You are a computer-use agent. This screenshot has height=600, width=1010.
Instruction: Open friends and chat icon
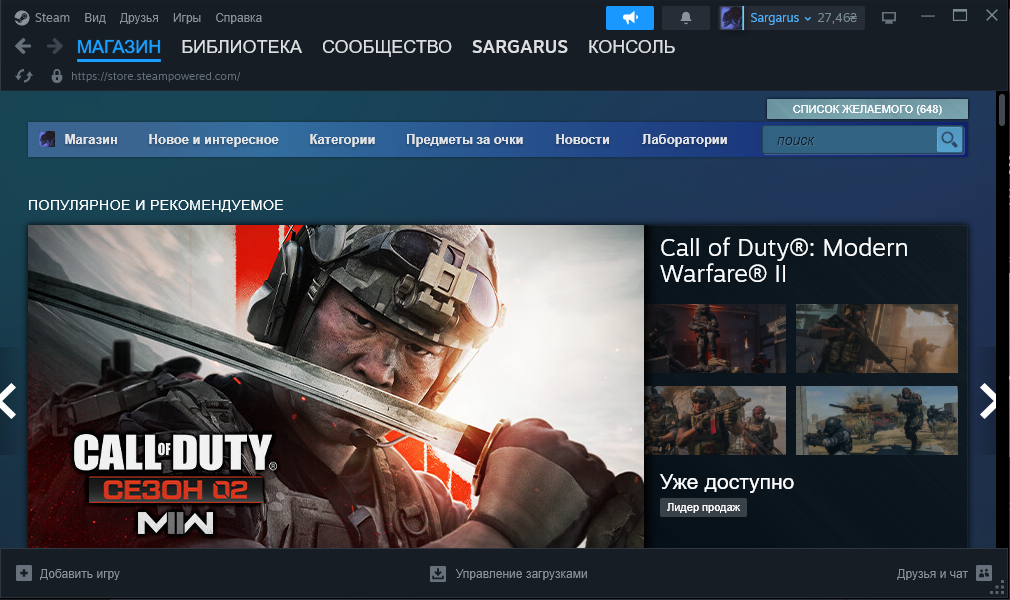984,572
